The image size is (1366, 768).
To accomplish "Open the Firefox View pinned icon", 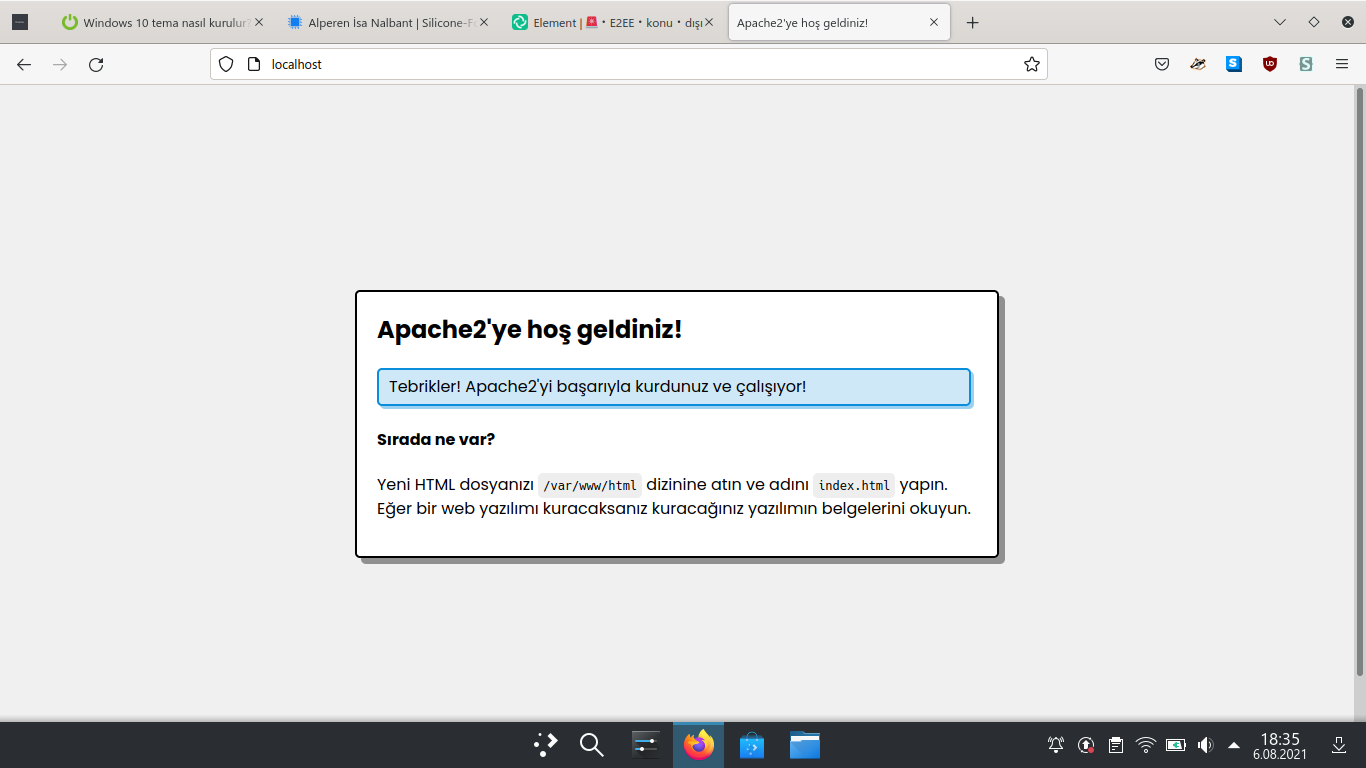I will point(20,22).
